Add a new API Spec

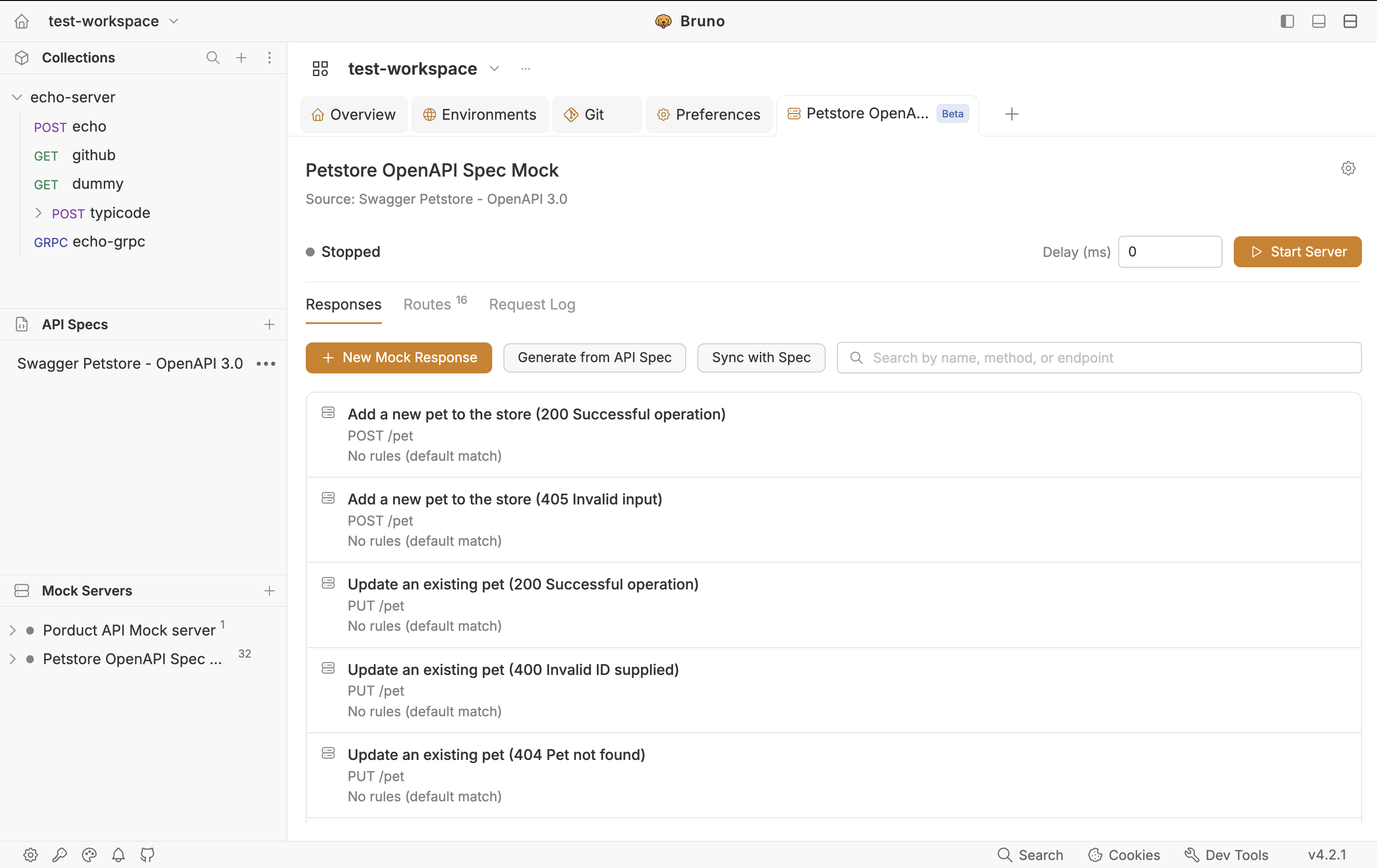(269, 325)
